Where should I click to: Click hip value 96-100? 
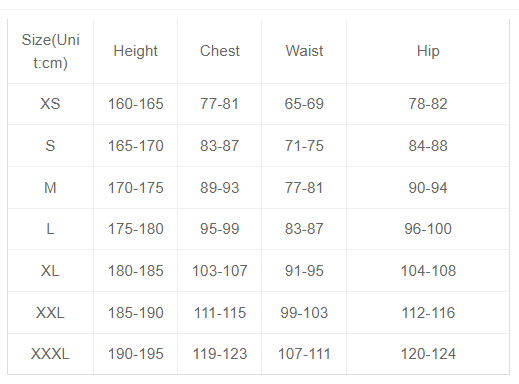[x=428, y=229]
